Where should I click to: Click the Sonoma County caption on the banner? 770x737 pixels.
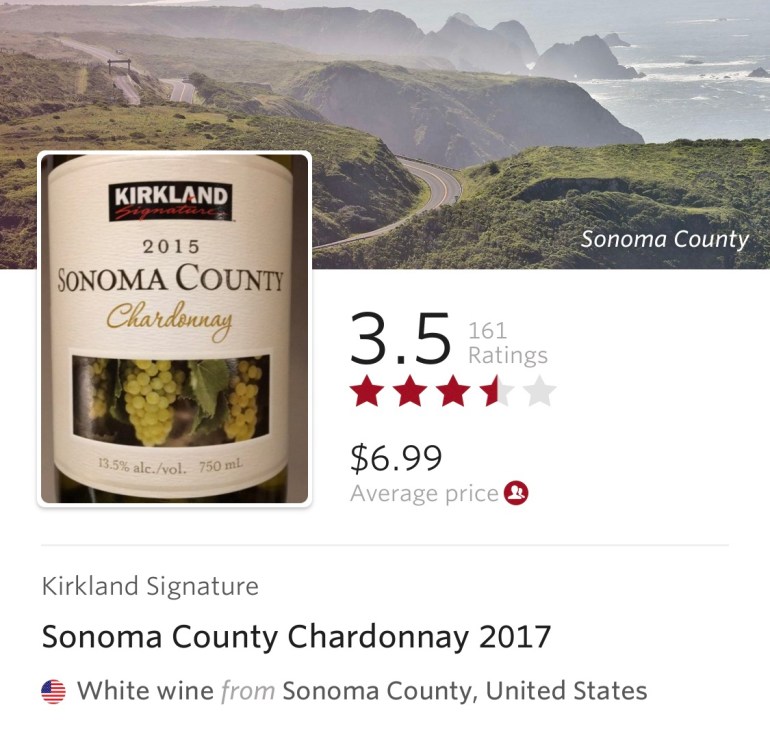pyautogui.click(x=664, y=239)
